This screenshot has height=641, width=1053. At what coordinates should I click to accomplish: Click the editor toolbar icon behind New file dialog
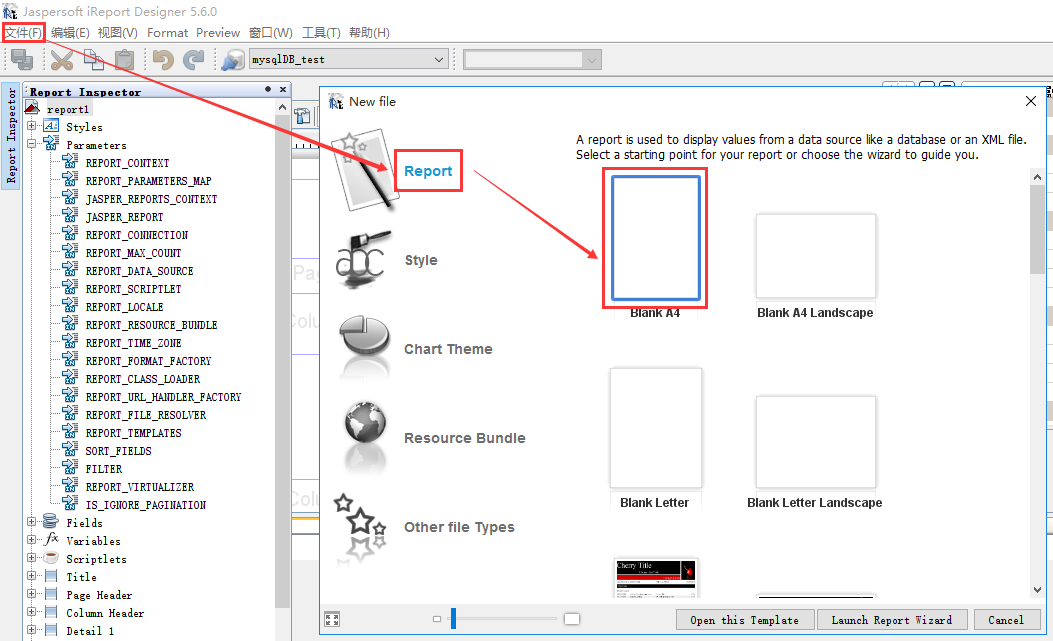303,116
